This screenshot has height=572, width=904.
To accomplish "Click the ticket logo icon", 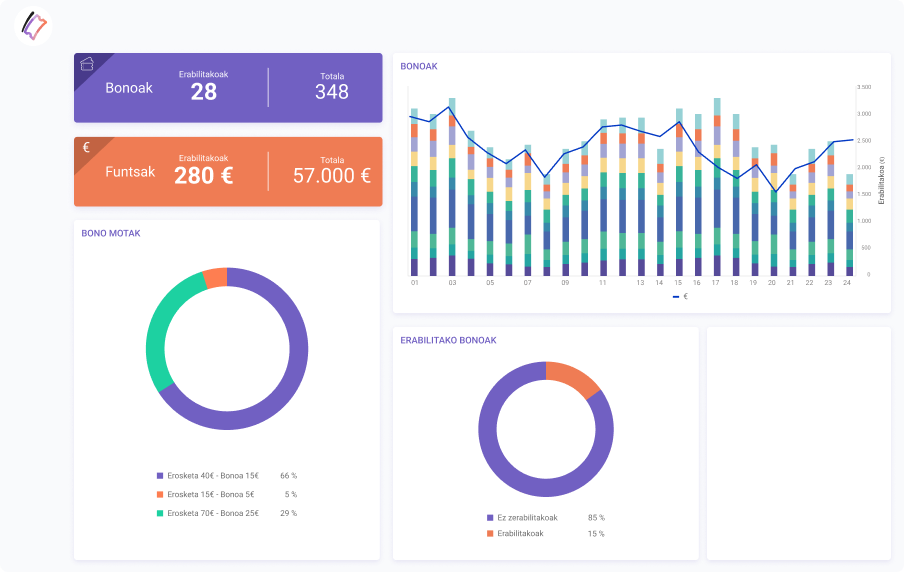I will pyautogui.click(x=33, y=26).
